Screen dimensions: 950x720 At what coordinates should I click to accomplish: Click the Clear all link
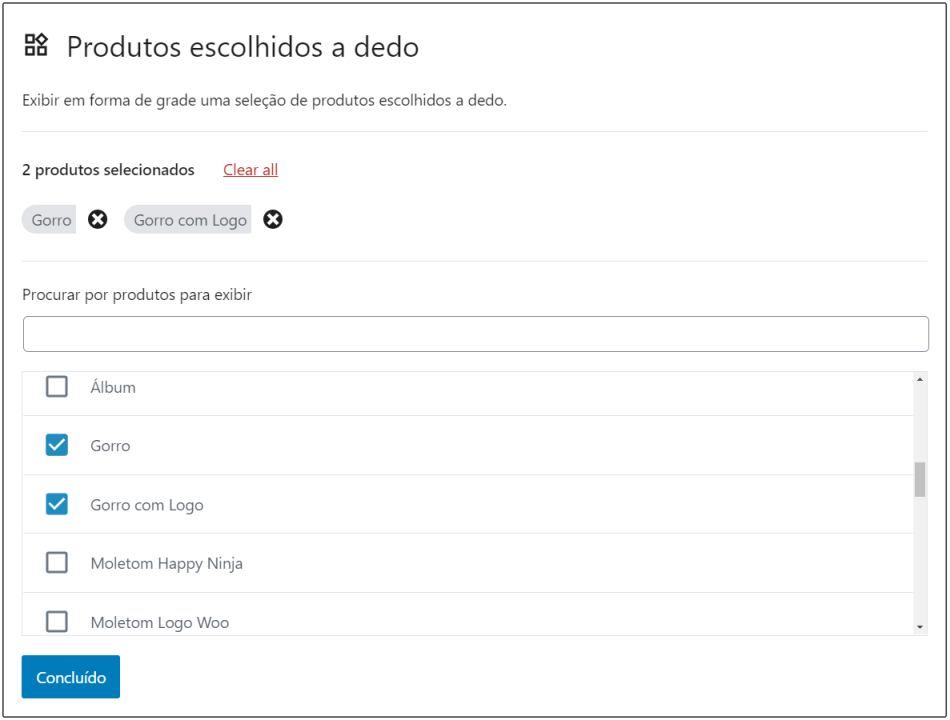pos(250,170)
